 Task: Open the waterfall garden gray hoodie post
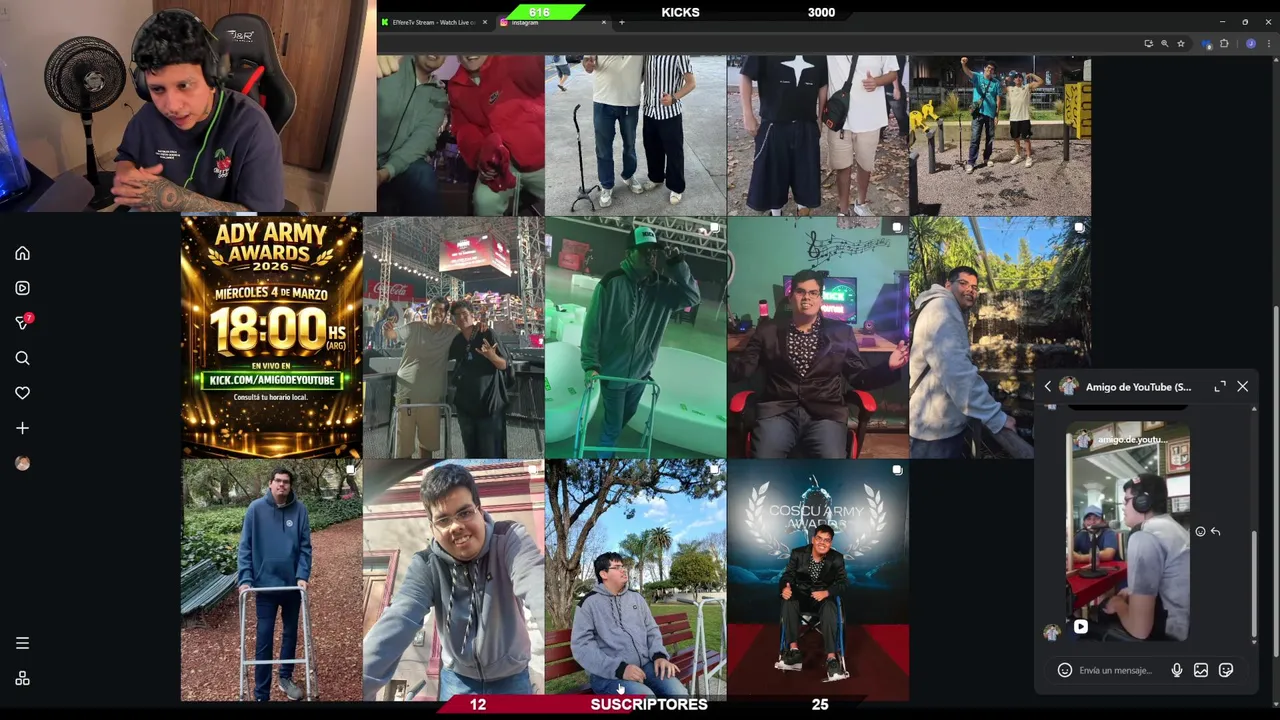[x=1000, y=337]
